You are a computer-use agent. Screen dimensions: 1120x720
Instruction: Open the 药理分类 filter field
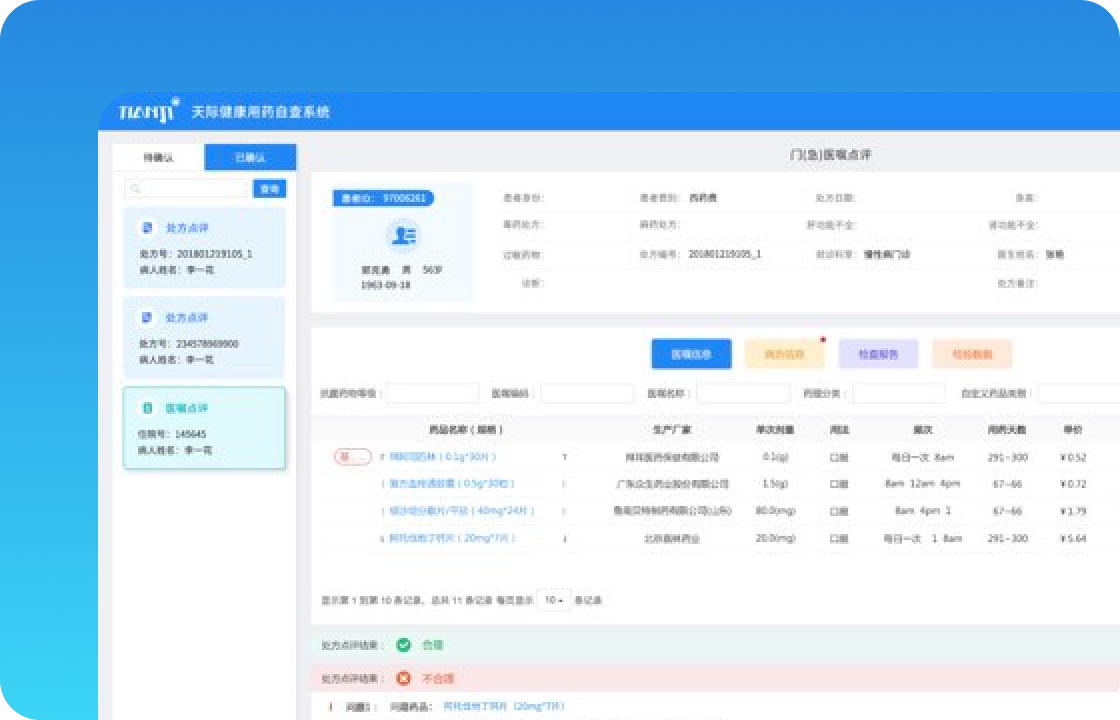click(x=899, y=394)
